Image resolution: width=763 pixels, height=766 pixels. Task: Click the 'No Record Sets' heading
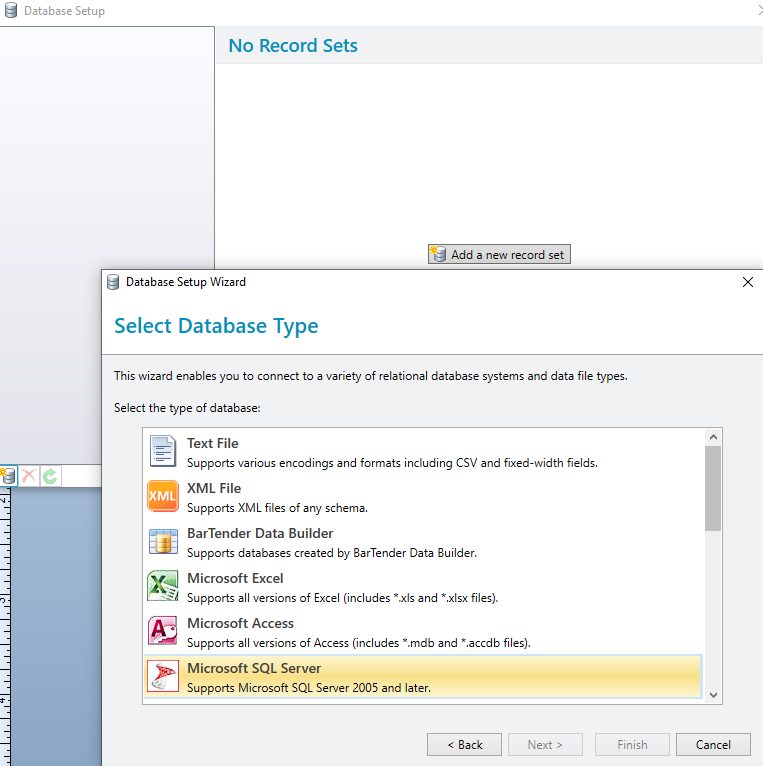(x=293, y=45)
